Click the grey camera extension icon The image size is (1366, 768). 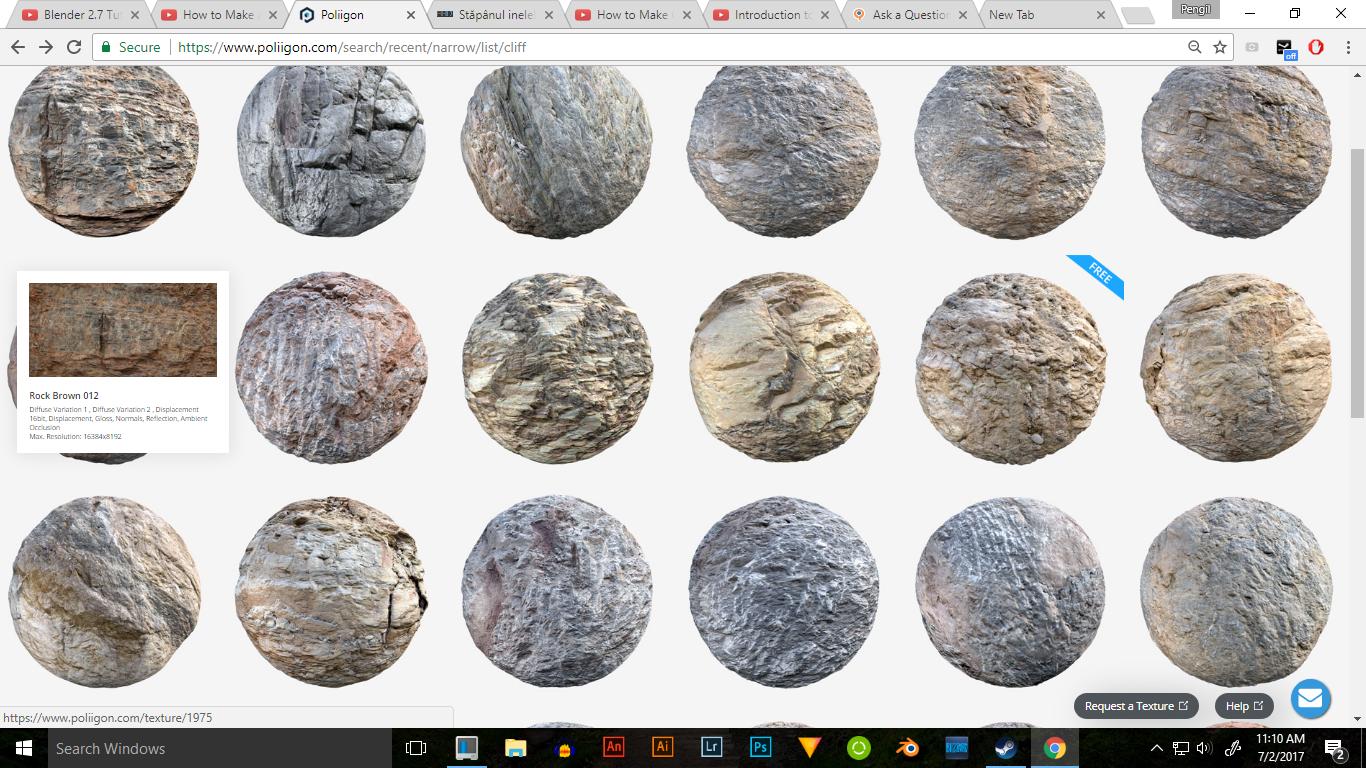point(1252,47)
